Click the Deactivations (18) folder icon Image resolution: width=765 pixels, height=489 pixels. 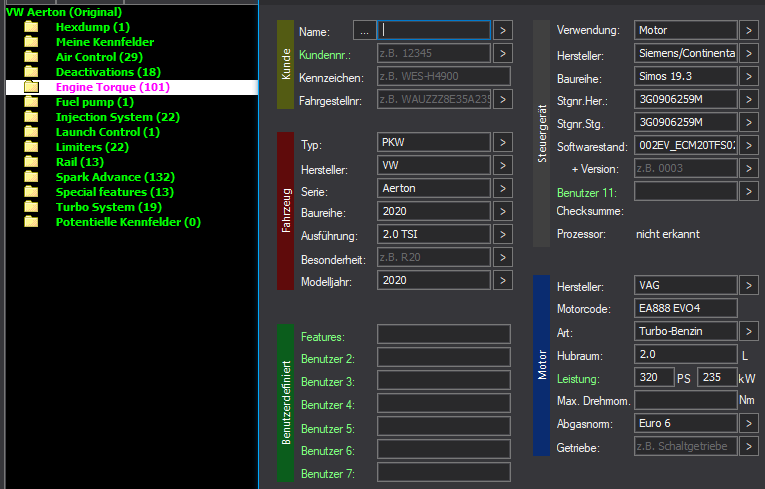31,72
